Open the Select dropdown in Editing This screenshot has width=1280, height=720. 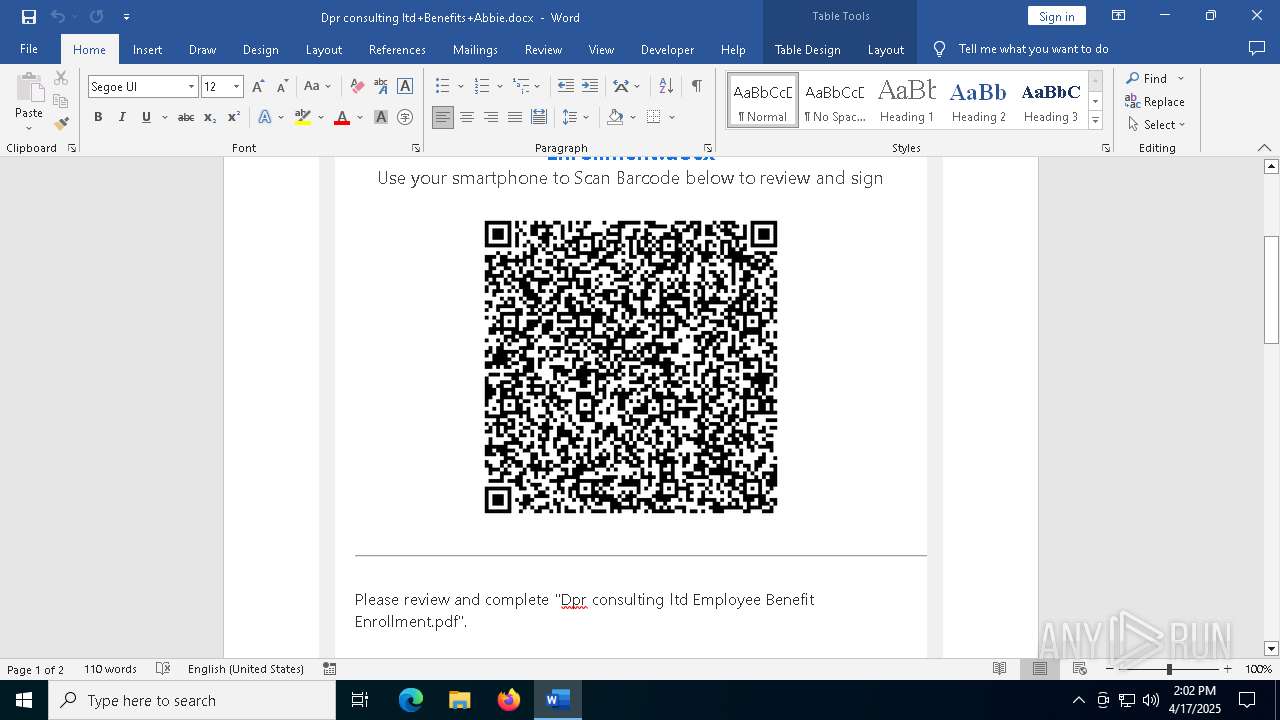pos(1156,125)
